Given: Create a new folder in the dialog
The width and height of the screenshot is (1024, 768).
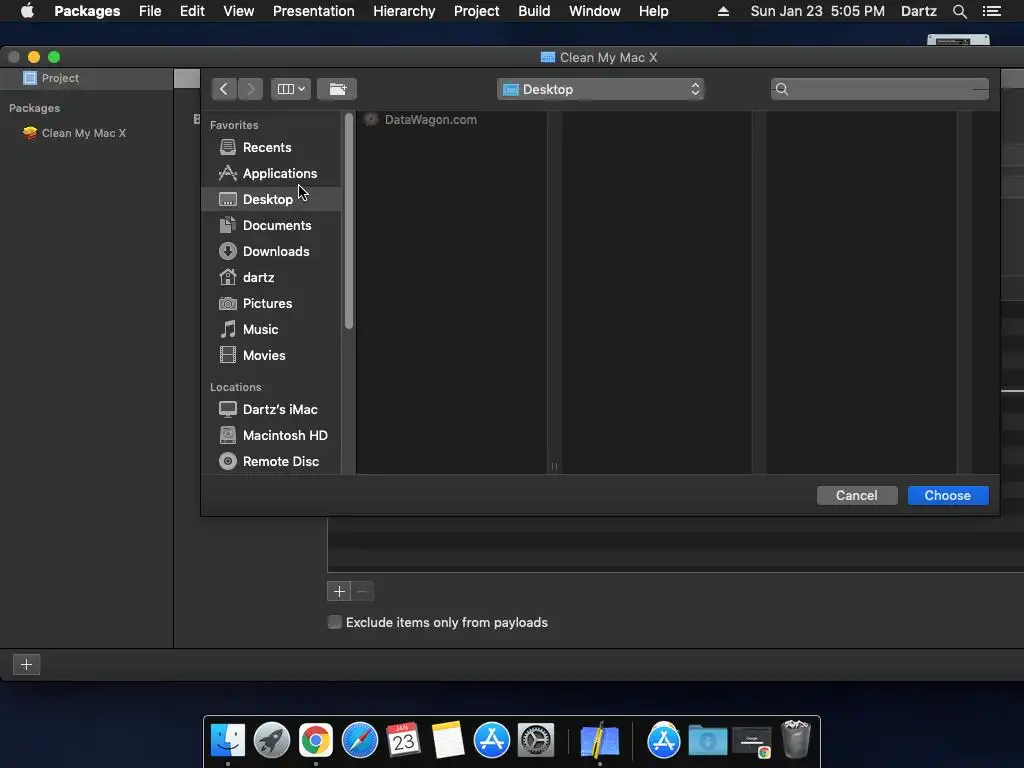Looking at the screenshot, I should click(x=337, y=89).
